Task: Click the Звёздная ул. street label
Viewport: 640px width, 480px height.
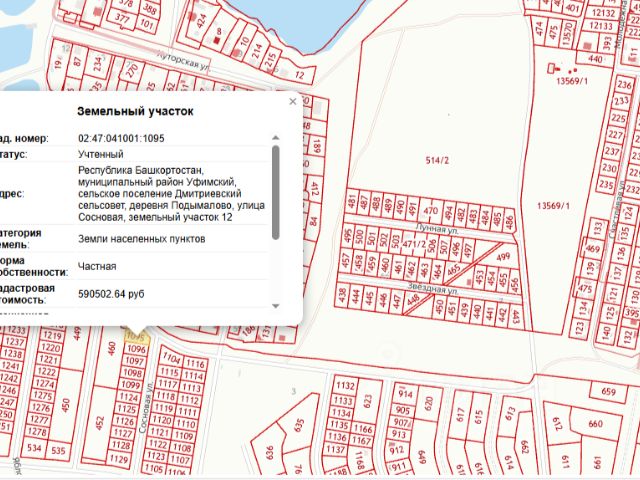Action: (433, 288)
